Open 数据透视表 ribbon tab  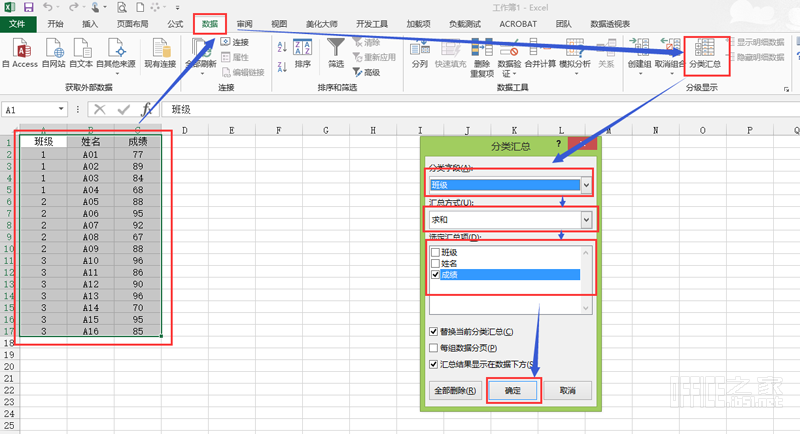coord(610,23)
